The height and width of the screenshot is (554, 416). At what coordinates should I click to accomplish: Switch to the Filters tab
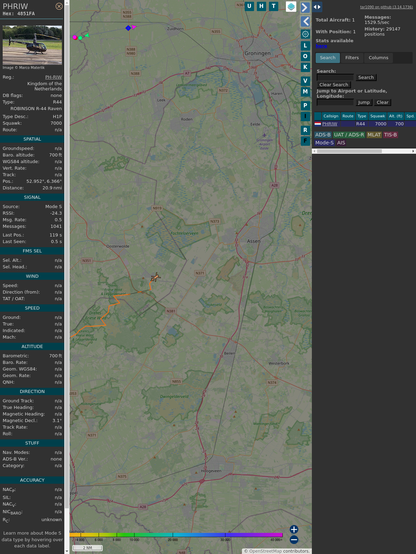tap(352, 58)
